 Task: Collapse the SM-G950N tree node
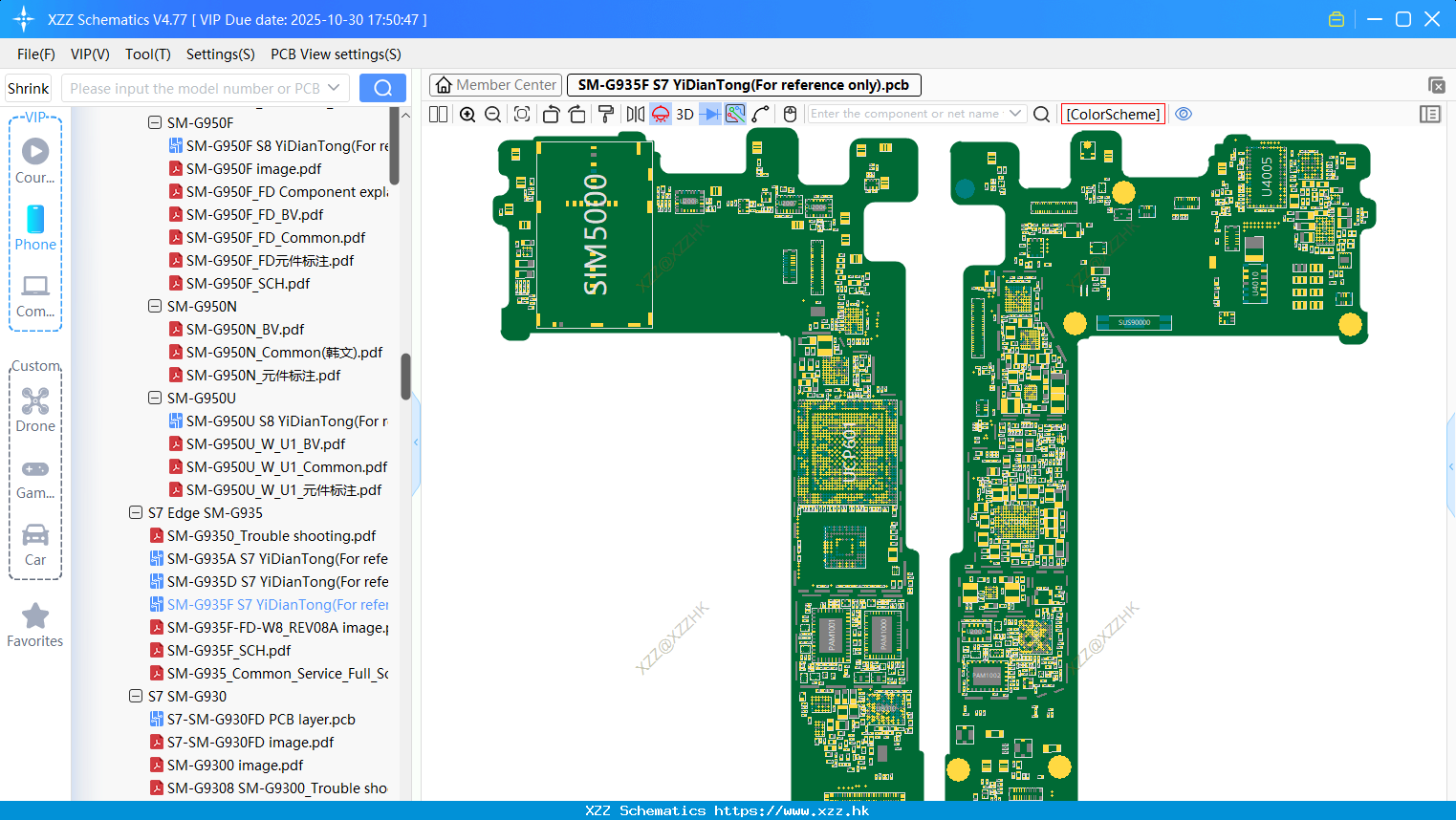click(x=155, y=306)
